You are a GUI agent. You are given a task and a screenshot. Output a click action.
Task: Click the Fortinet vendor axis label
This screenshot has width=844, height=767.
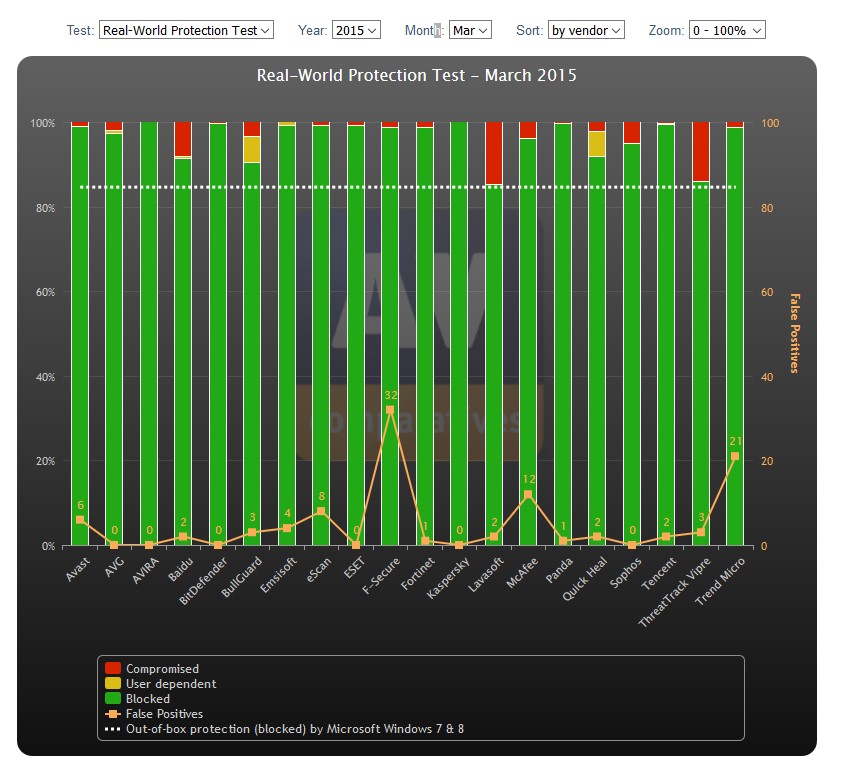(x=418, y=573)
